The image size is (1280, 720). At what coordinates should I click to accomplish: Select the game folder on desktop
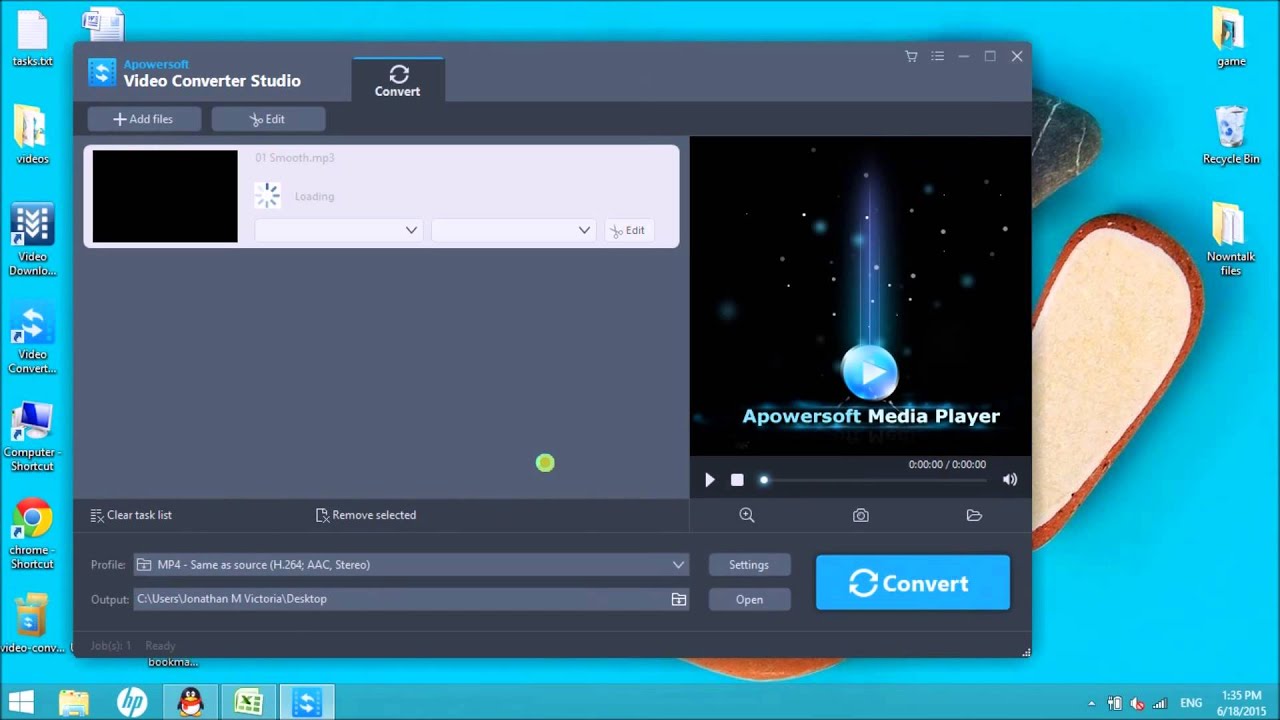1231,38
